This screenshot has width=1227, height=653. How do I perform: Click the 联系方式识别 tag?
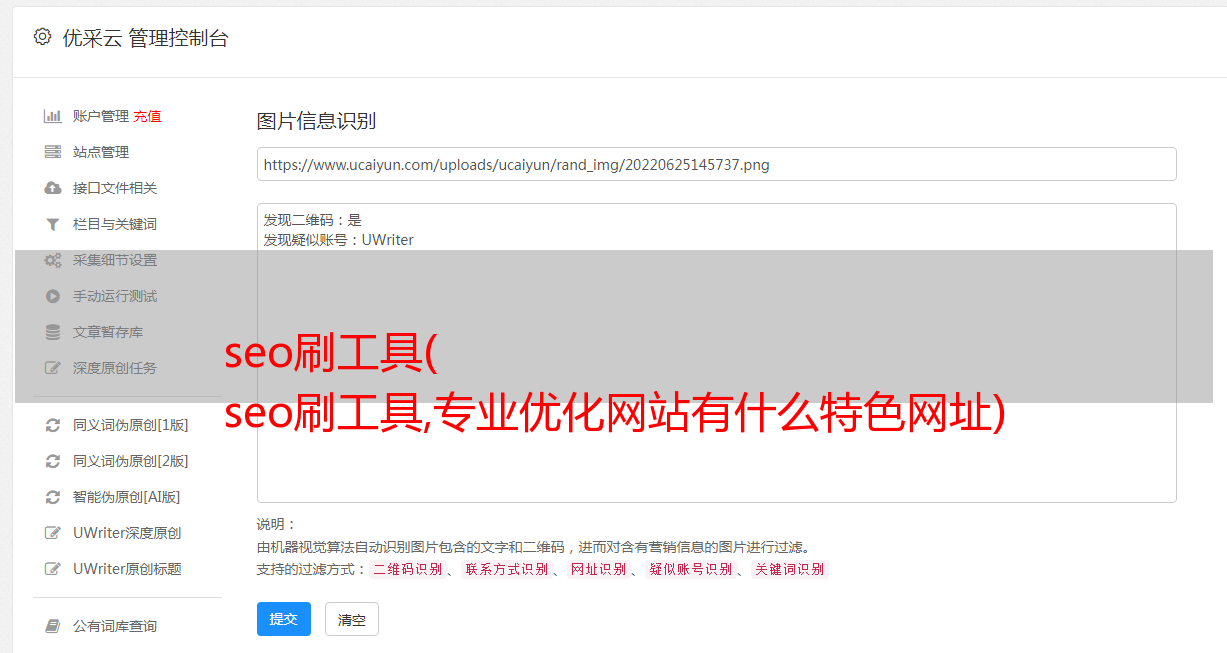pyautogui.click(x=506, y=569)
